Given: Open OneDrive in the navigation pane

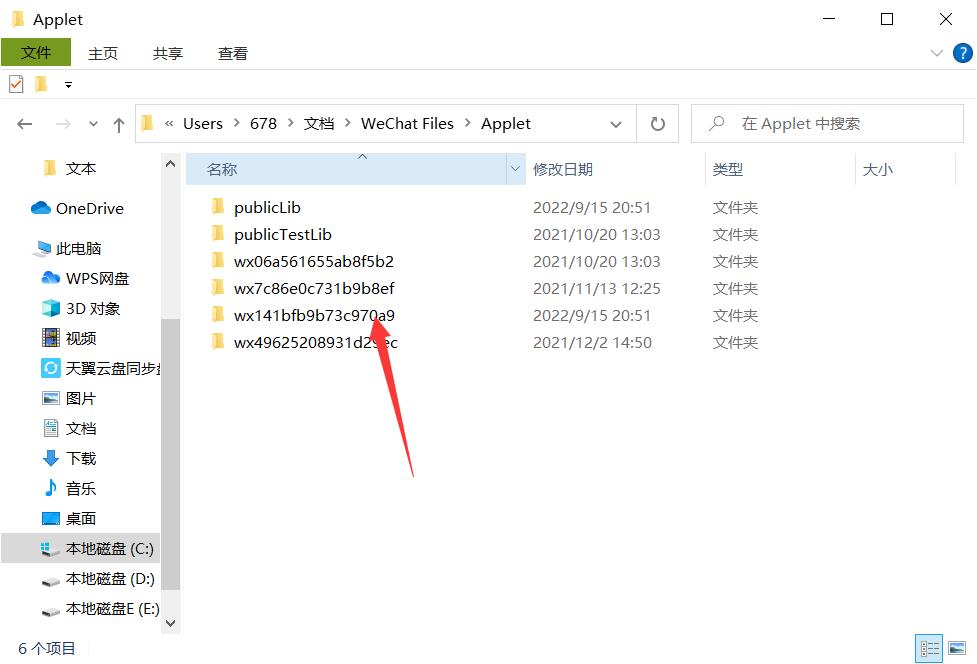Looking at the screenshot, I should 90,209.
